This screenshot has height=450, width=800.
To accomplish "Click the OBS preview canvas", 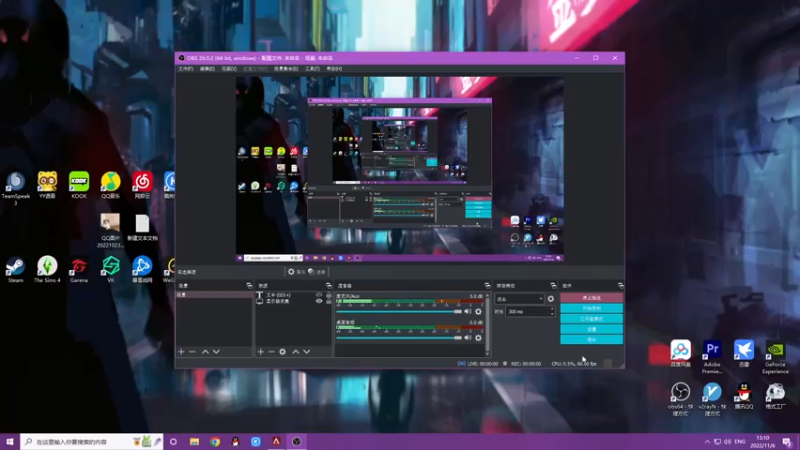I will pos(399,169).
